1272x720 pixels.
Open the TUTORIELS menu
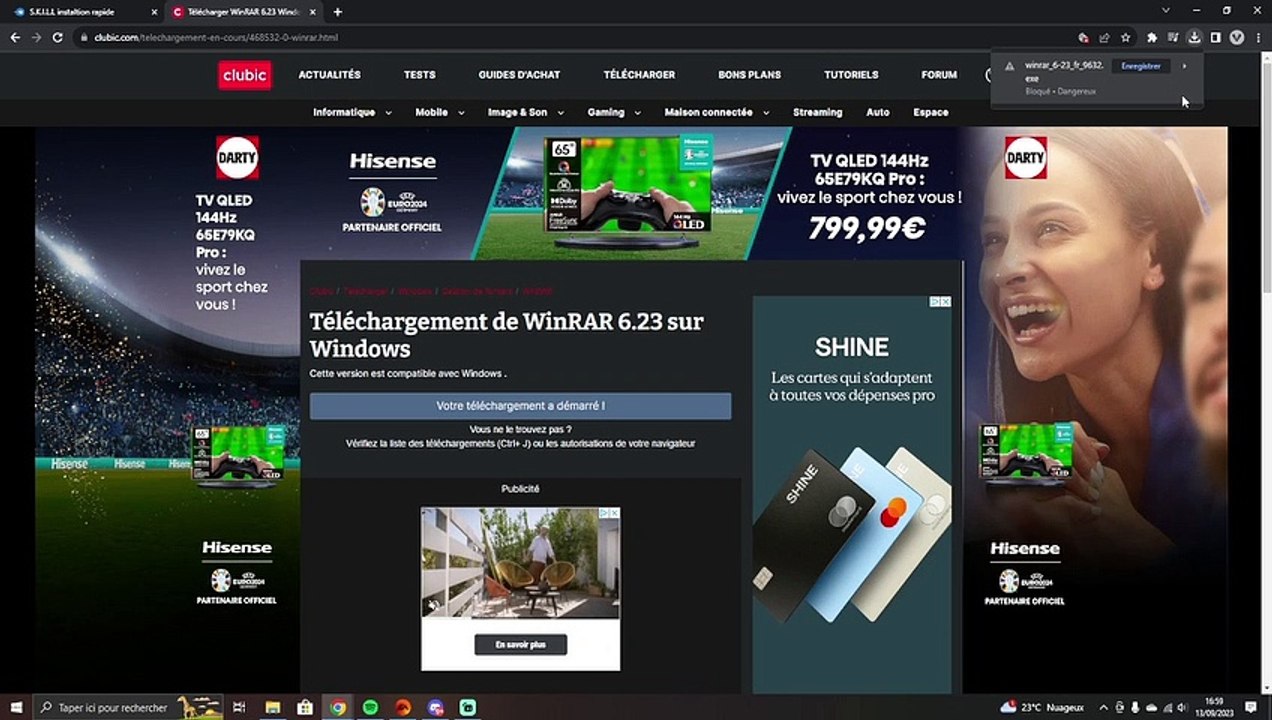coord(851,75)
